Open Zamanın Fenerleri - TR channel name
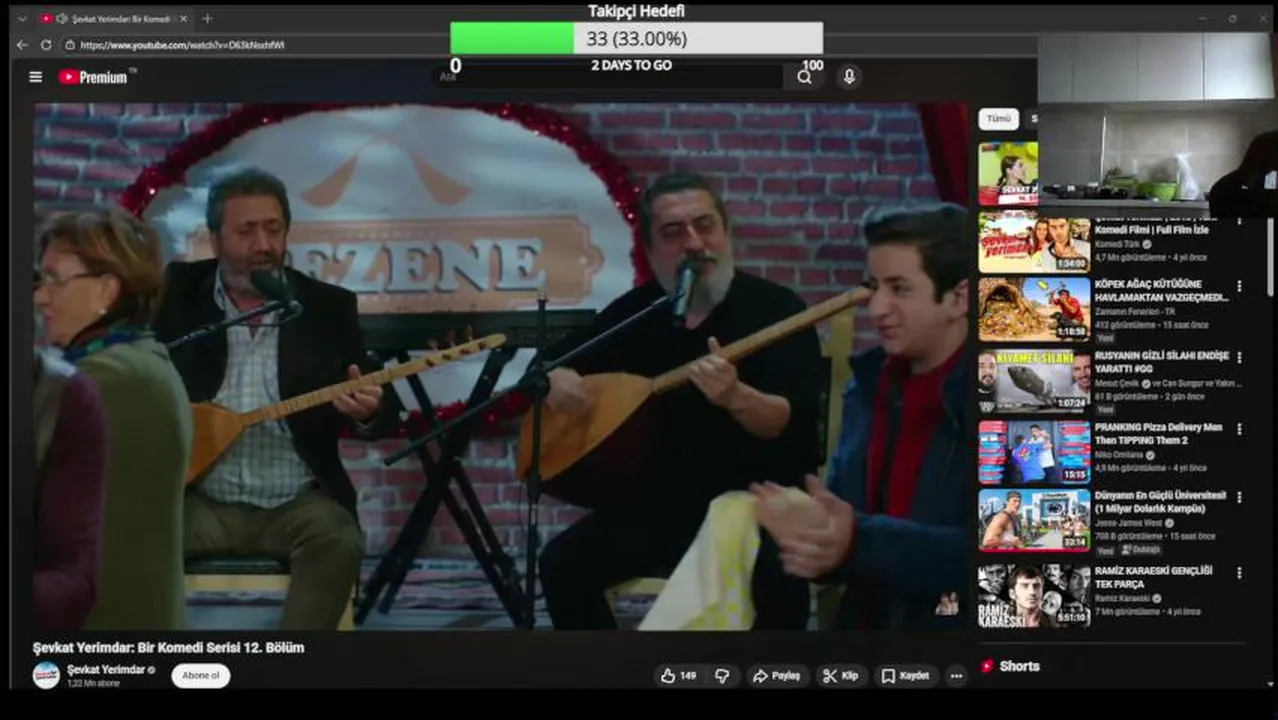The height and width of the screenshot is (720, 1278). point(1137,313)
